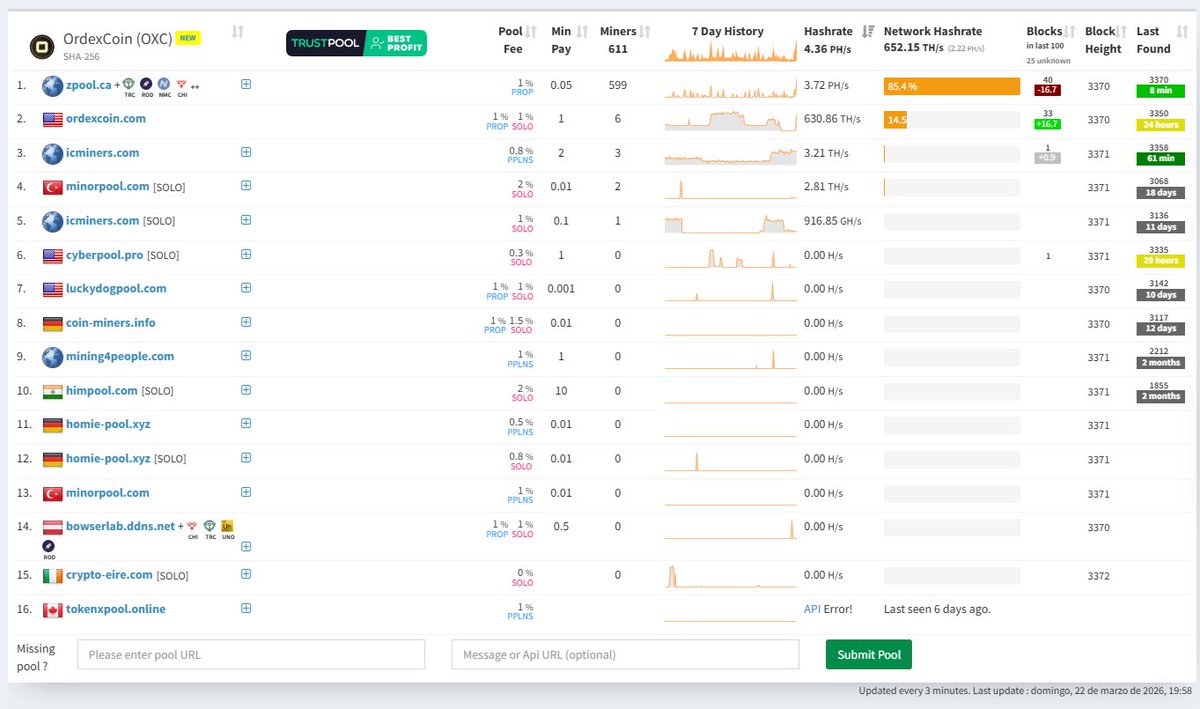Toggle sorting by Pool Fee column
Screen dimensions: 1200x709
pos(531,31)
